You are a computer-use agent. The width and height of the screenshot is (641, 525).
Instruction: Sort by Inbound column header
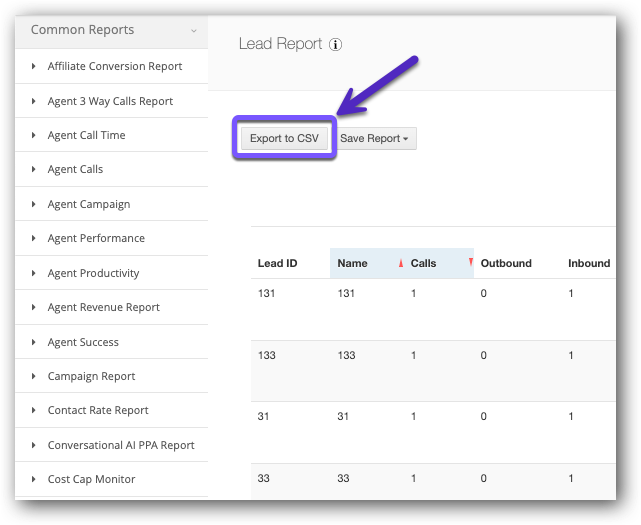589,263
